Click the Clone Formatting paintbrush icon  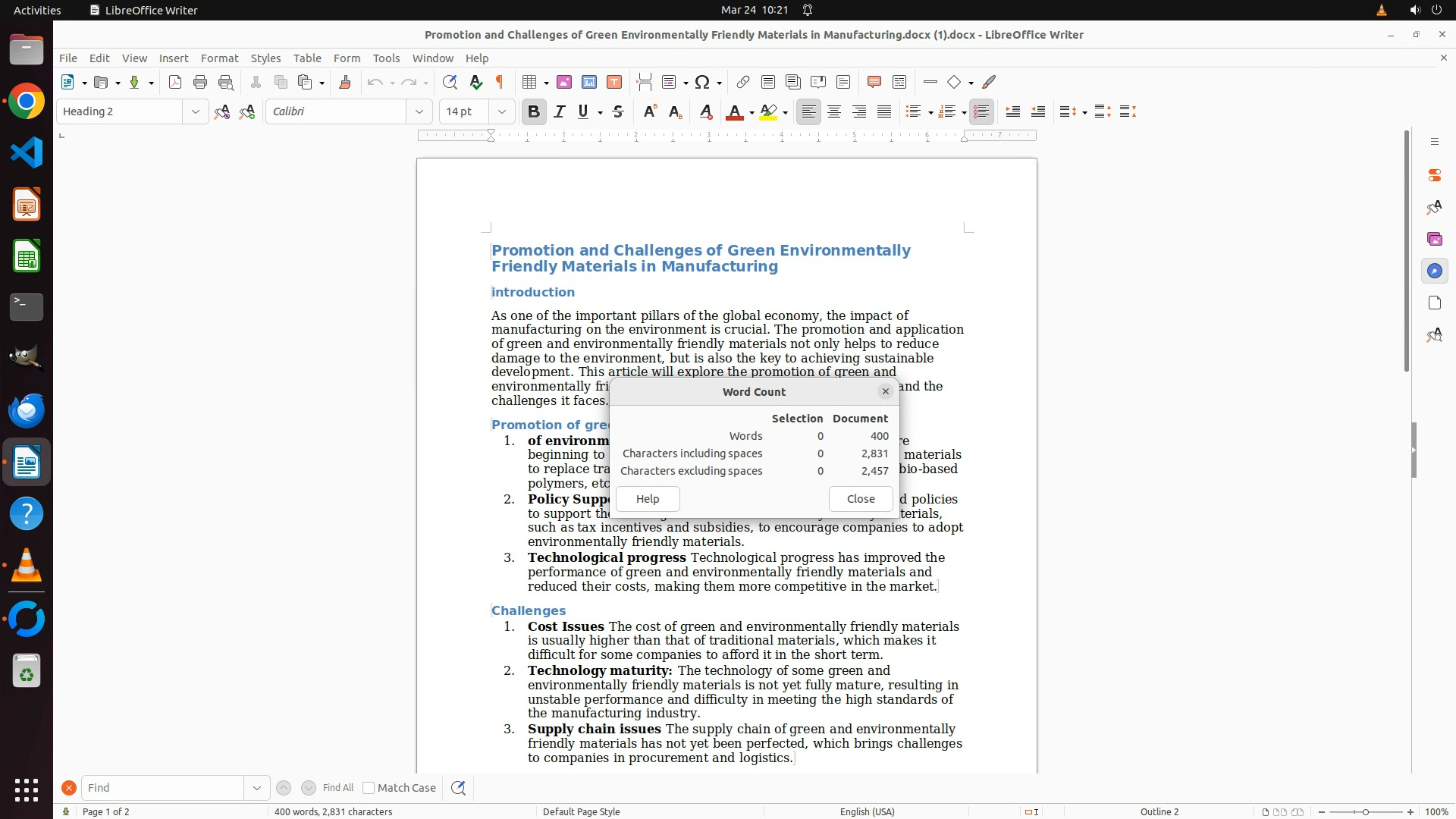tap(345, 82)
